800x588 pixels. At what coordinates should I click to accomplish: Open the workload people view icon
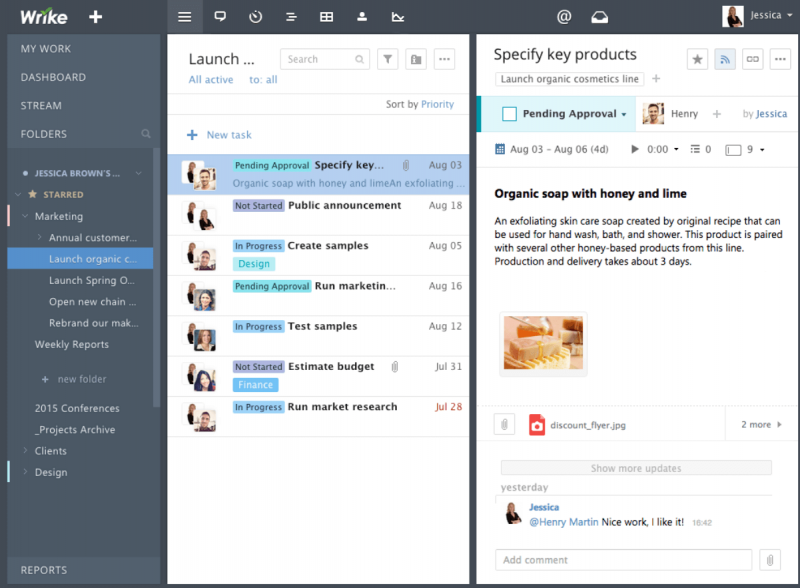(361, 16)
